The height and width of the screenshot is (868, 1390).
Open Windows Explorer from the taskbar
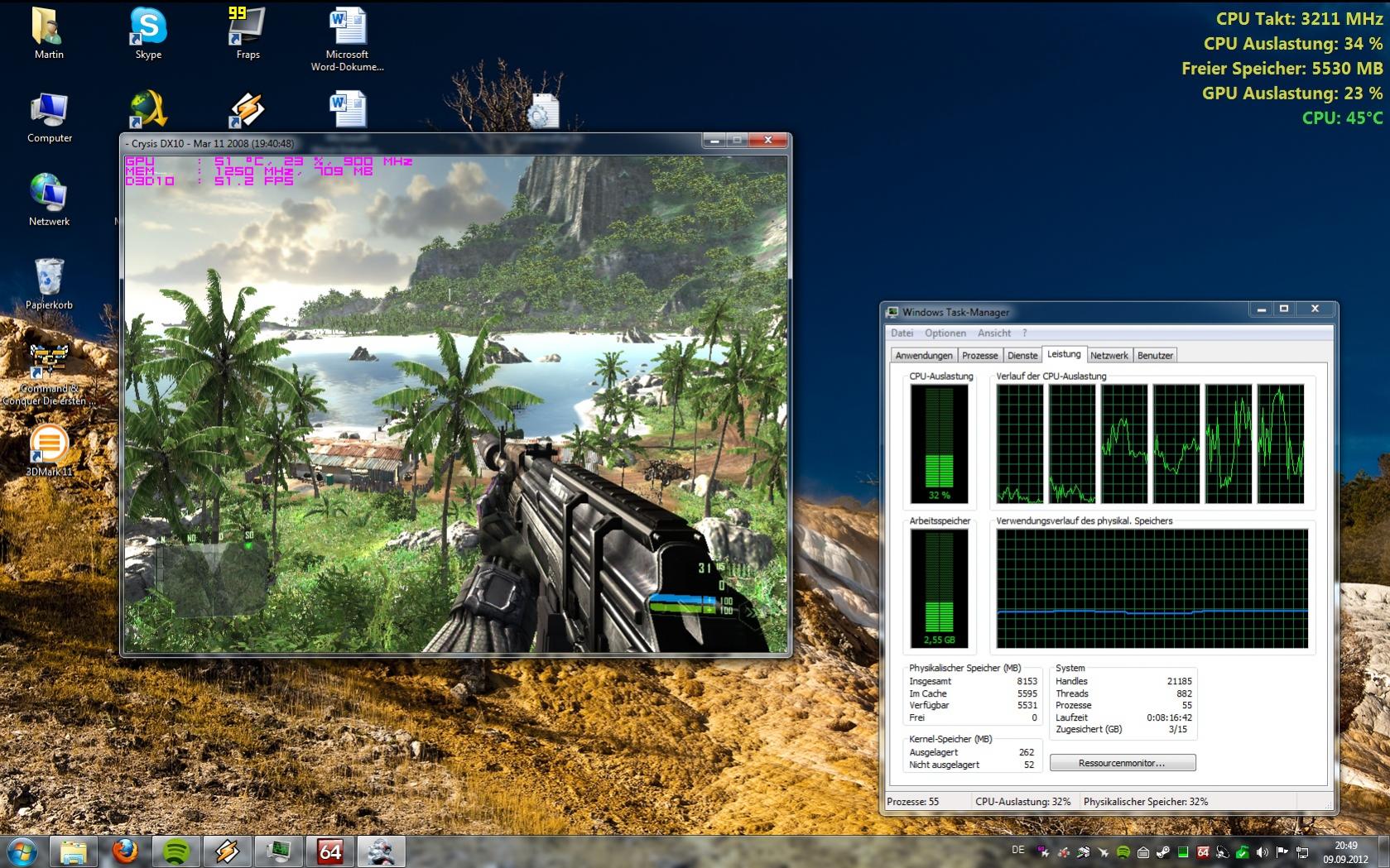click(x=74, y=851)
